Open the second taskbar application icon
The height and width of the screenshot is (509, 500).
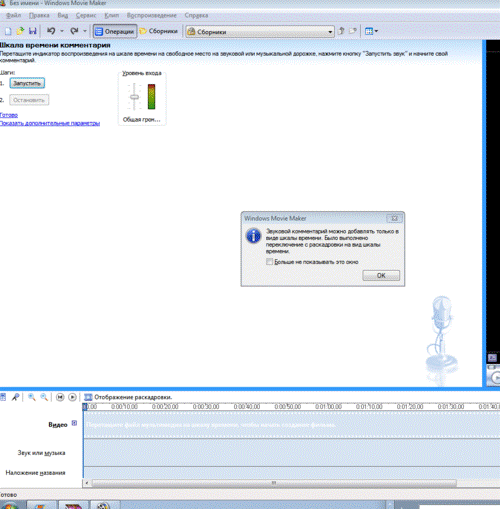coord(73,505)
